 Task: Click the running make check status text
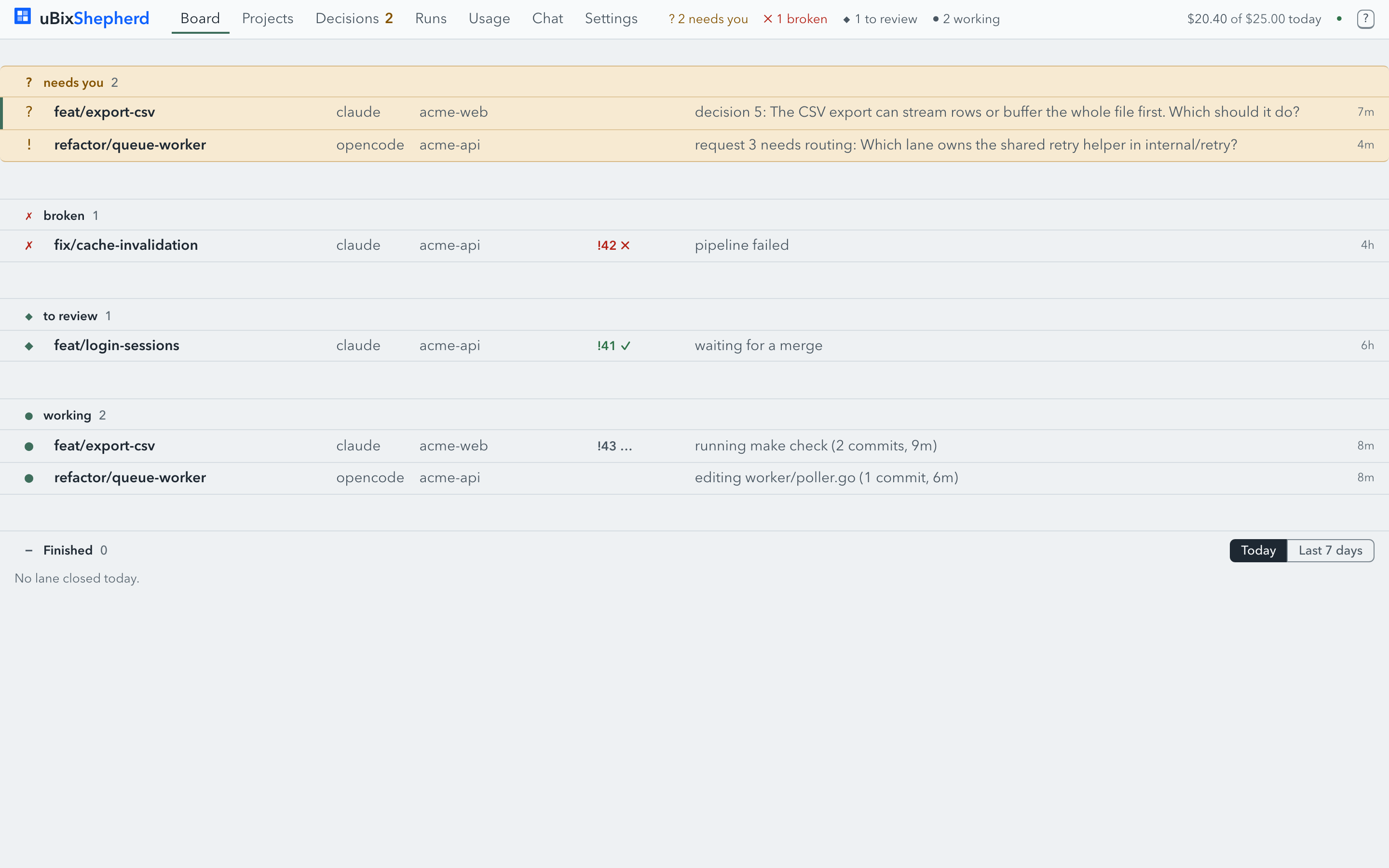(x=816, y=446)
